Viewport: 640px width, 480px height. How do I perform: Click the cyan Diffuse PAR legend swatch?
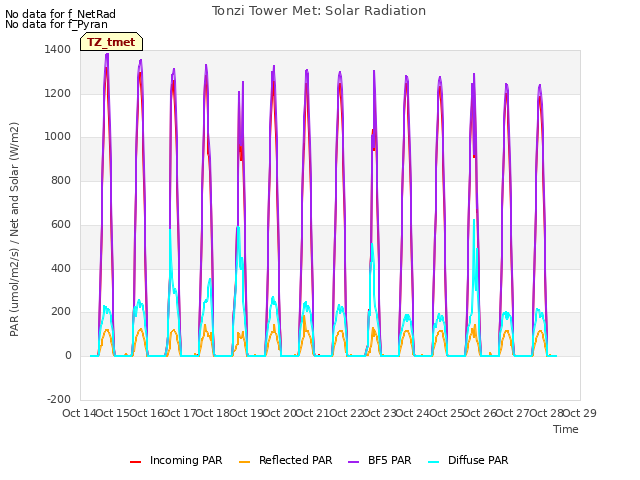433,461
